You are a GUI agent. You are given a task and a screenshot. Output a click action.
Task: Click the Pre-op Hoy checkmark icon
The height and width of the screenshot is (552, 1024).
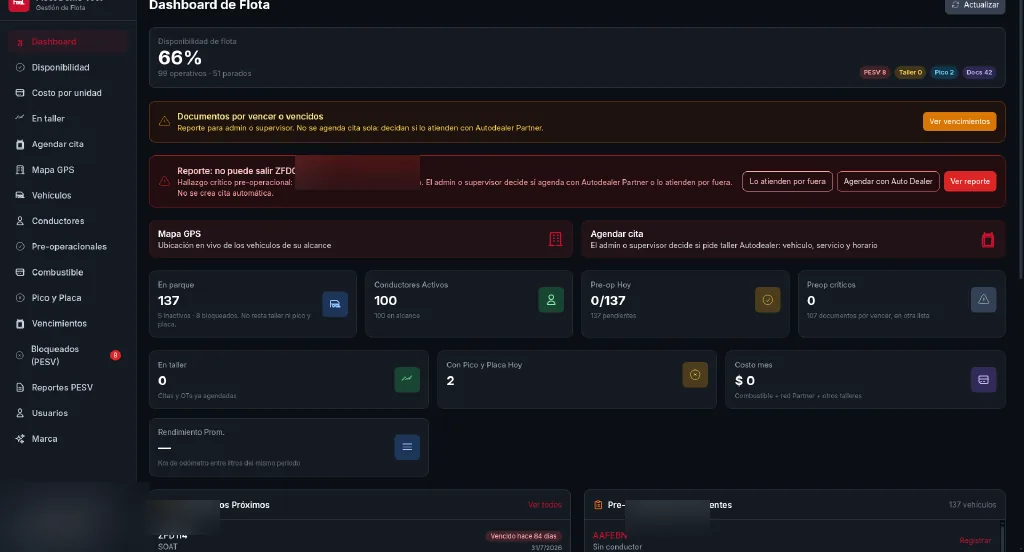(767, 300)
